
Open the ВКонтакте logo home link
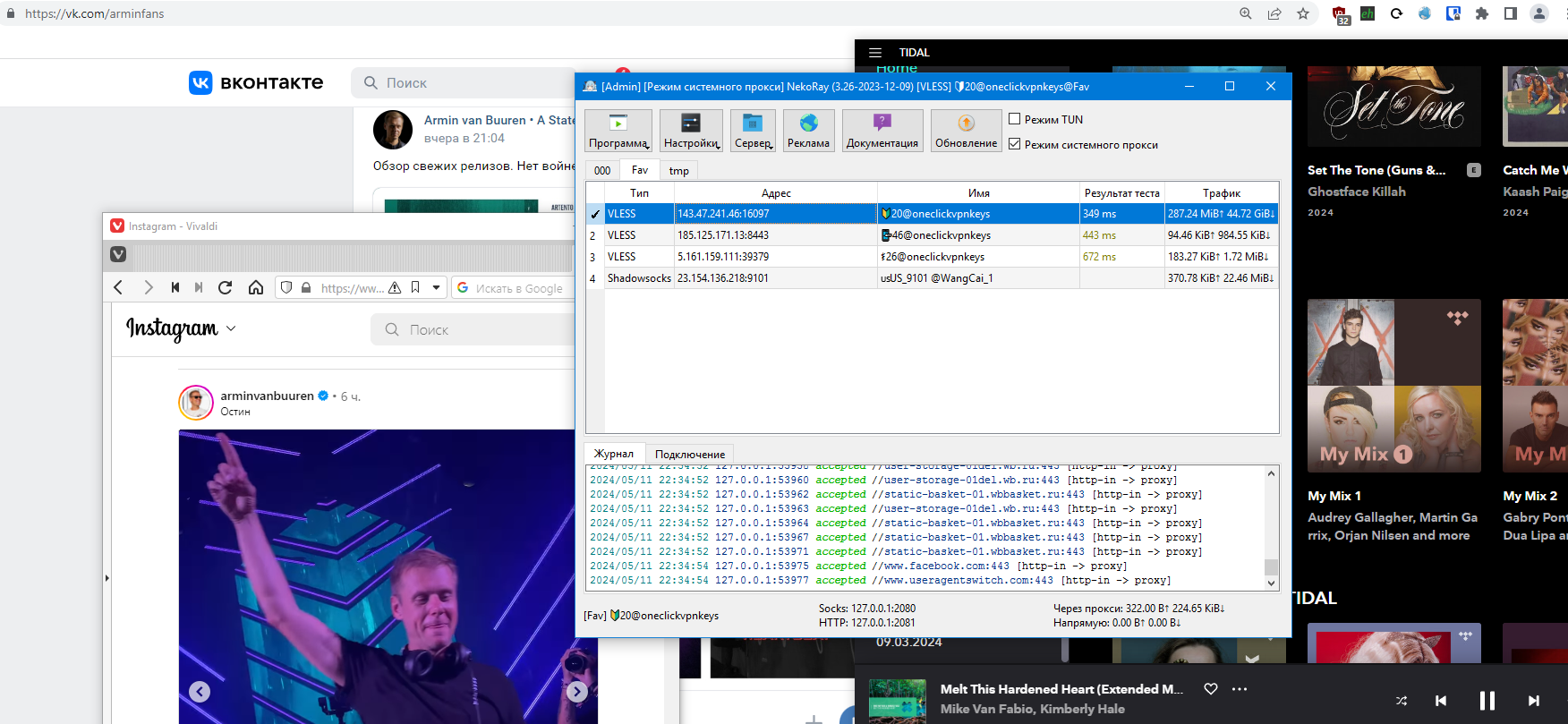click(x=256, y=82)
